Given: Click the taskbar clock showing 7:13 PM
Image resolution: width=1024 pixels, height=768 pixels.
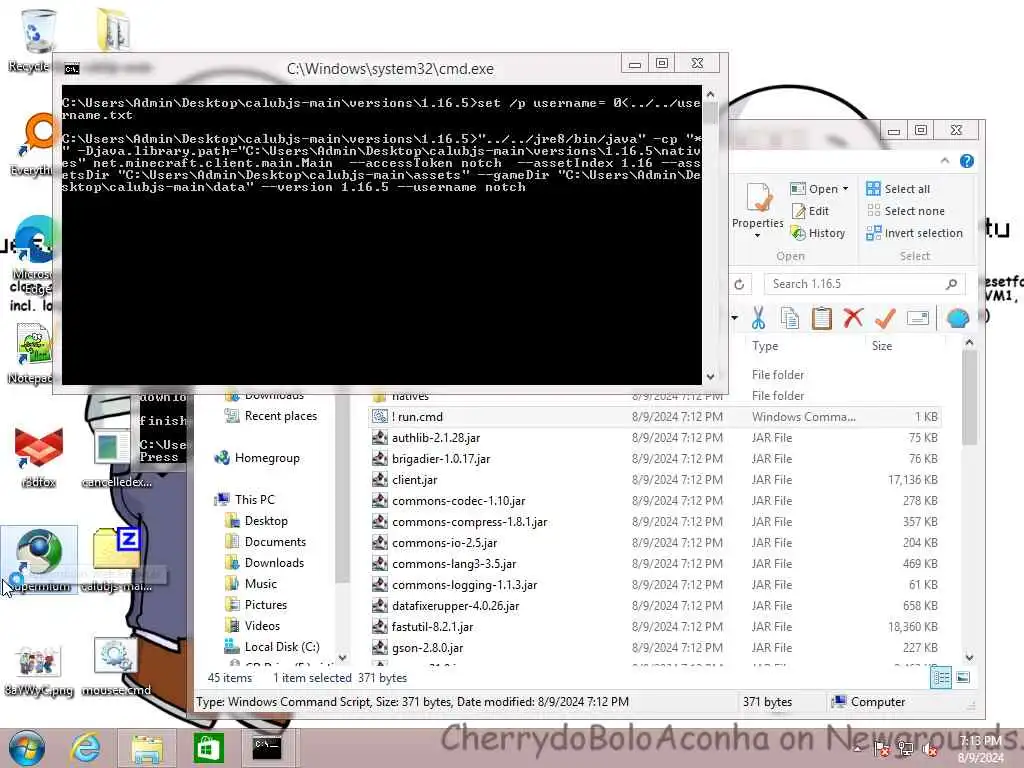Looking at the screenshot, I should 980,748.
